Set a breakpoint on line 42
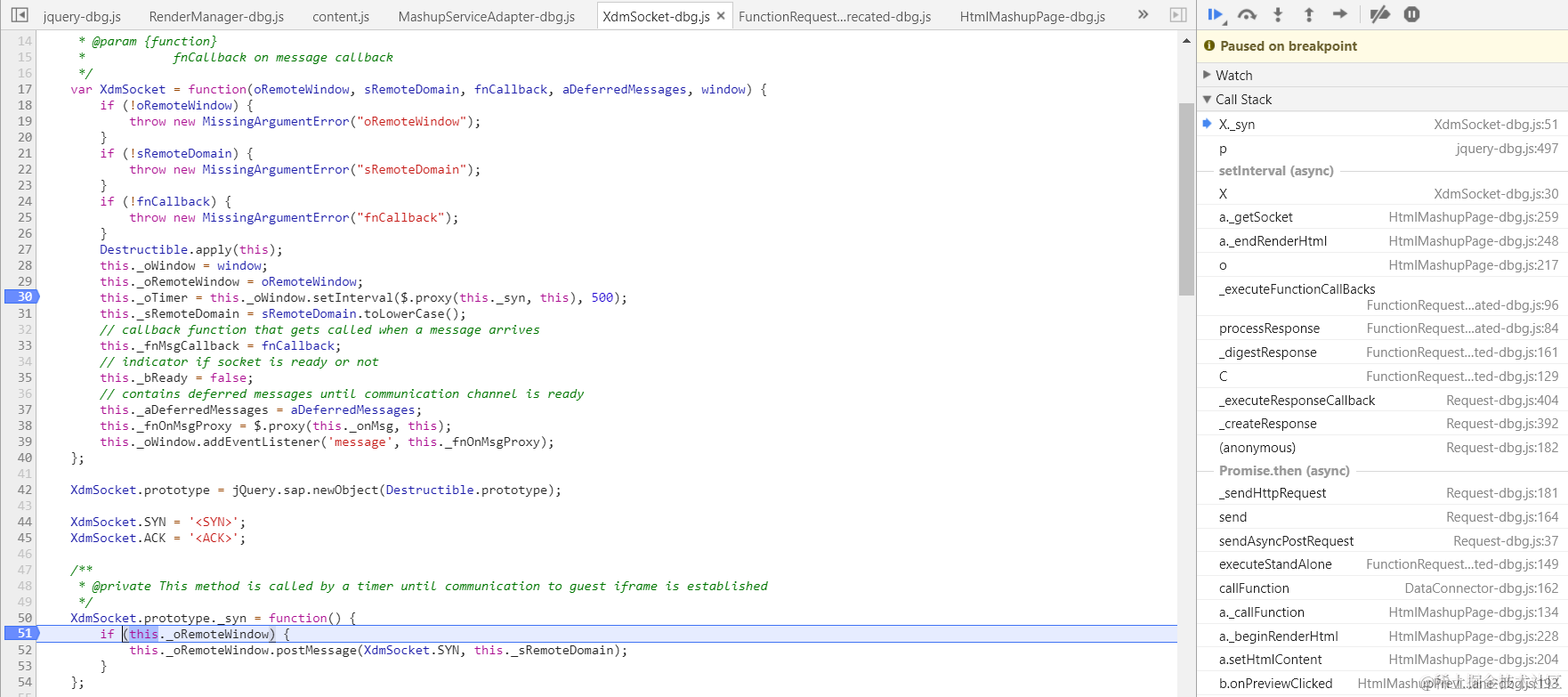 [24, 490]
